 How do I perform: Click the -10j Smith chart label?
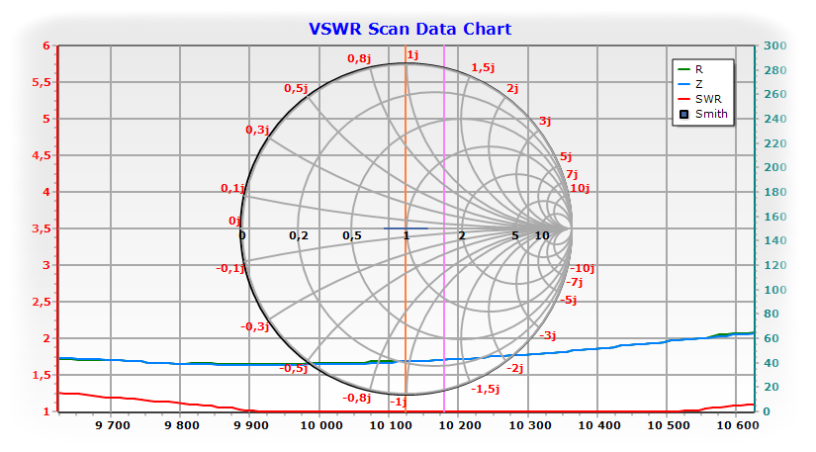[x=582, y=268]
